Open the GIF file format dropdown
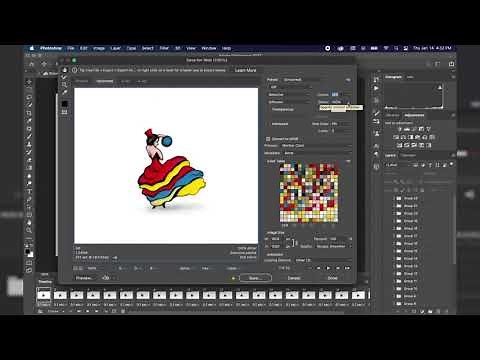Image resolution: width=480 pixels, height=360 pixels. [x=289, y=87]
